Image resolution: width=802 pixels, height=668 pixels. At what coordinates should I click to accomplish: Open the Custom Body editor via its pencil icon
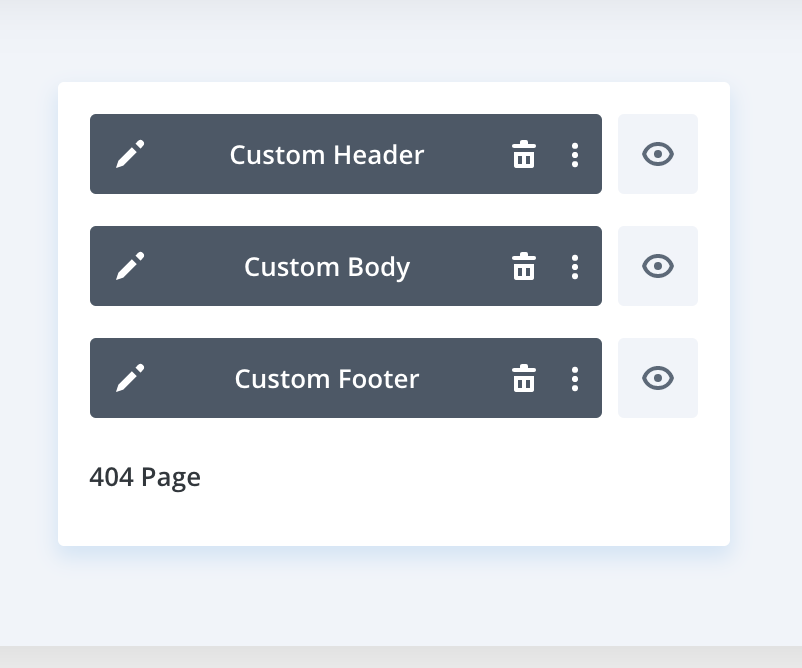[x=130, y=266]
